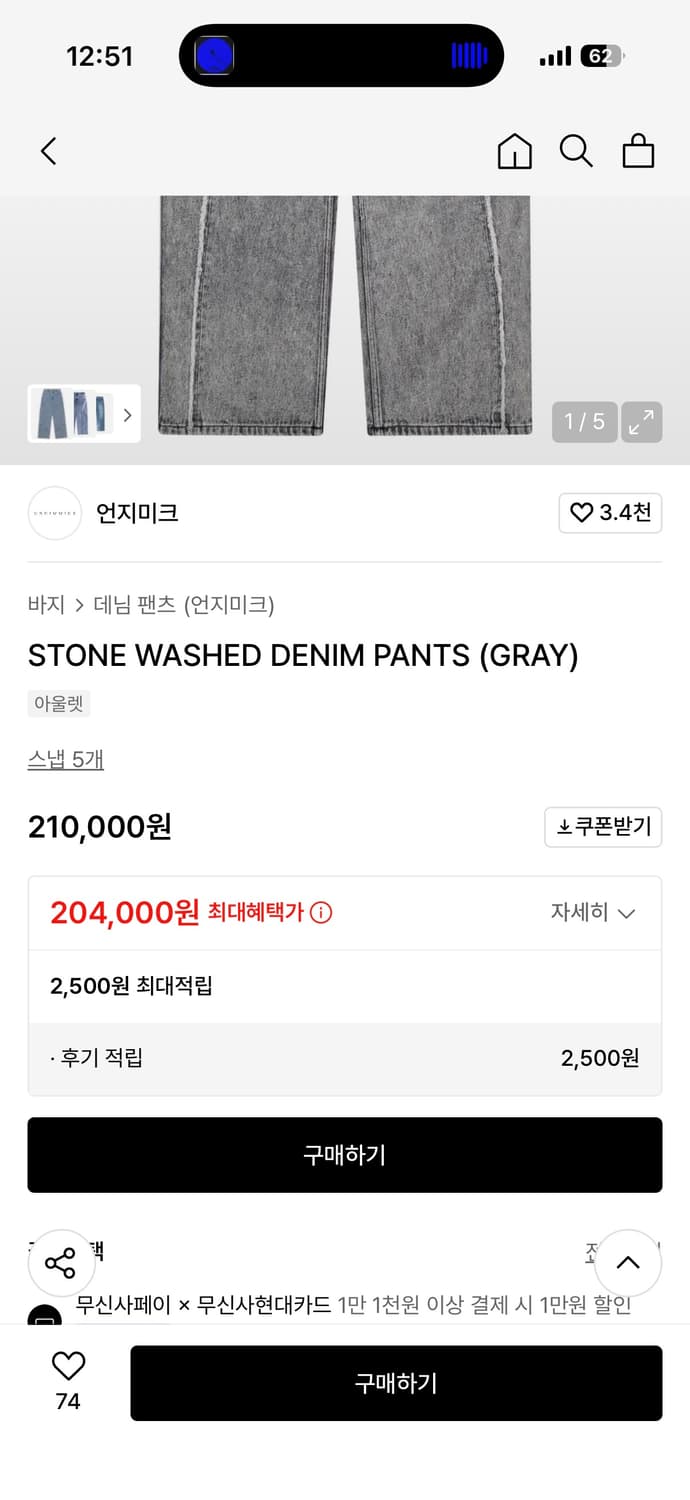
Task: Open the shopping bag icon
Action: (x=638, y=151)
